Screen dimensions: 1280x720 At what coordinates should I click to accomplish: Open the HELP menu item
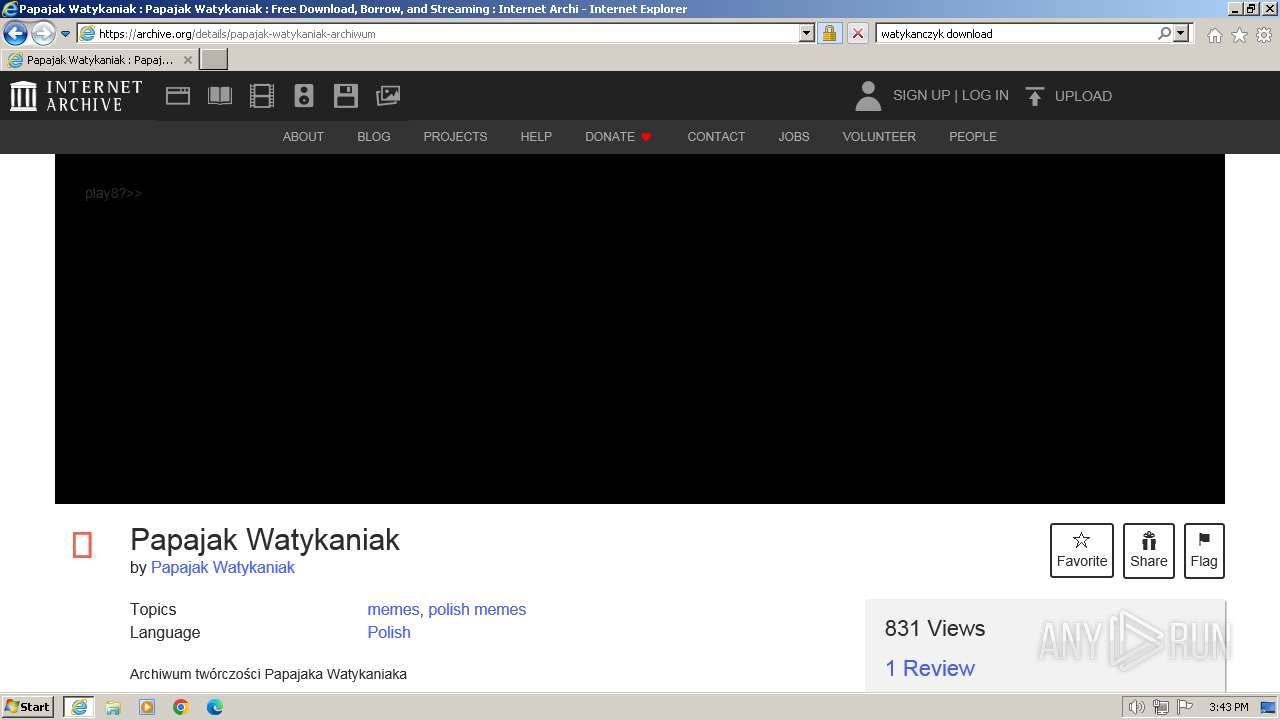click(x=536, y=137)
